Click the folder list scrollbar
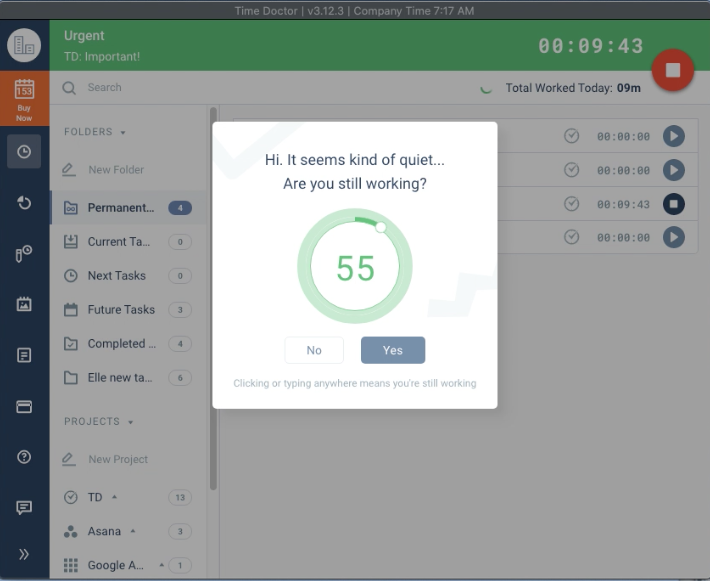The width and height of the screenshot is (710, 581). point(213,298)
